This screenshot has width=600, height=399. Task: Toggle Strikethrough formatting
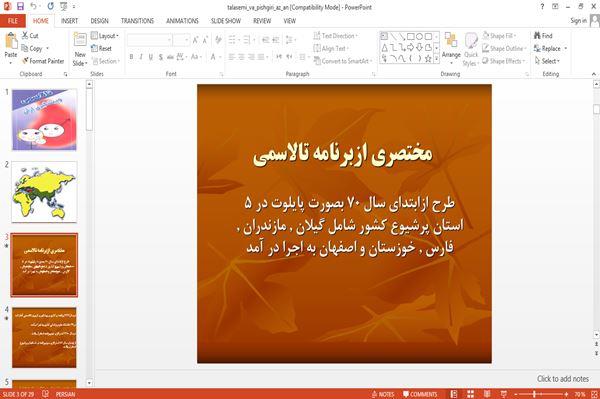[170, 57]
